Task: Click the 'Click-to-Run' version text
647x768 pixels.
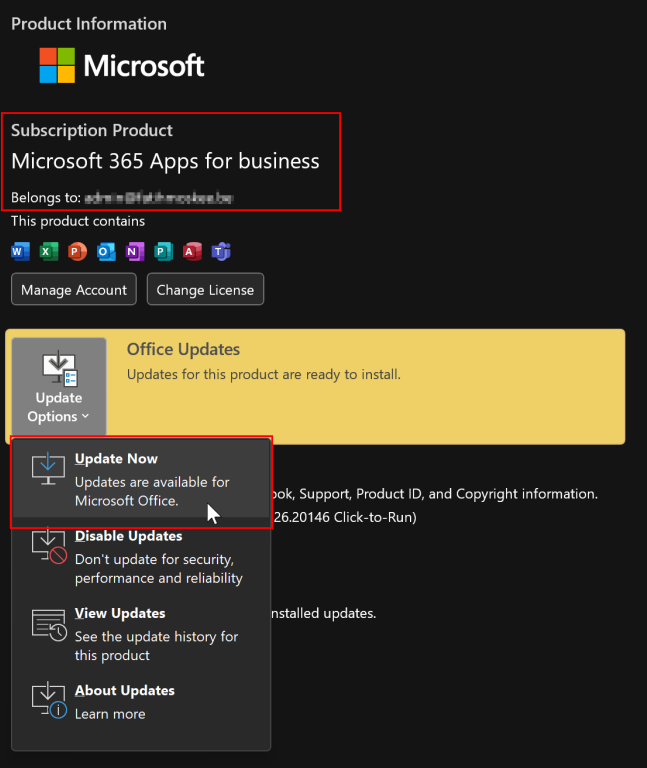Action: 375,517
